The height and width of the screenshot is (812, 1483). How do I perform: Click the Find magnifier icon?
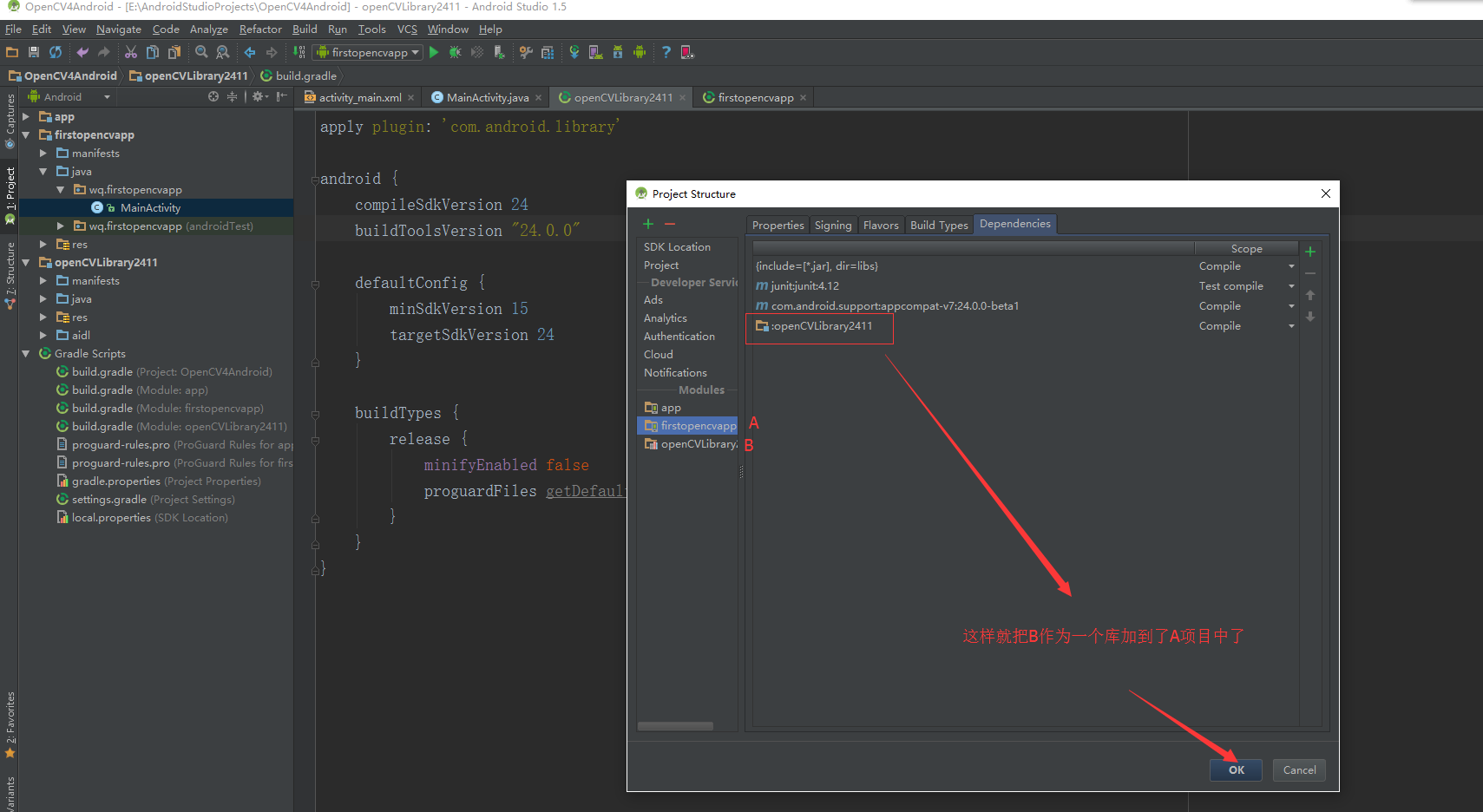pos(201,52)
